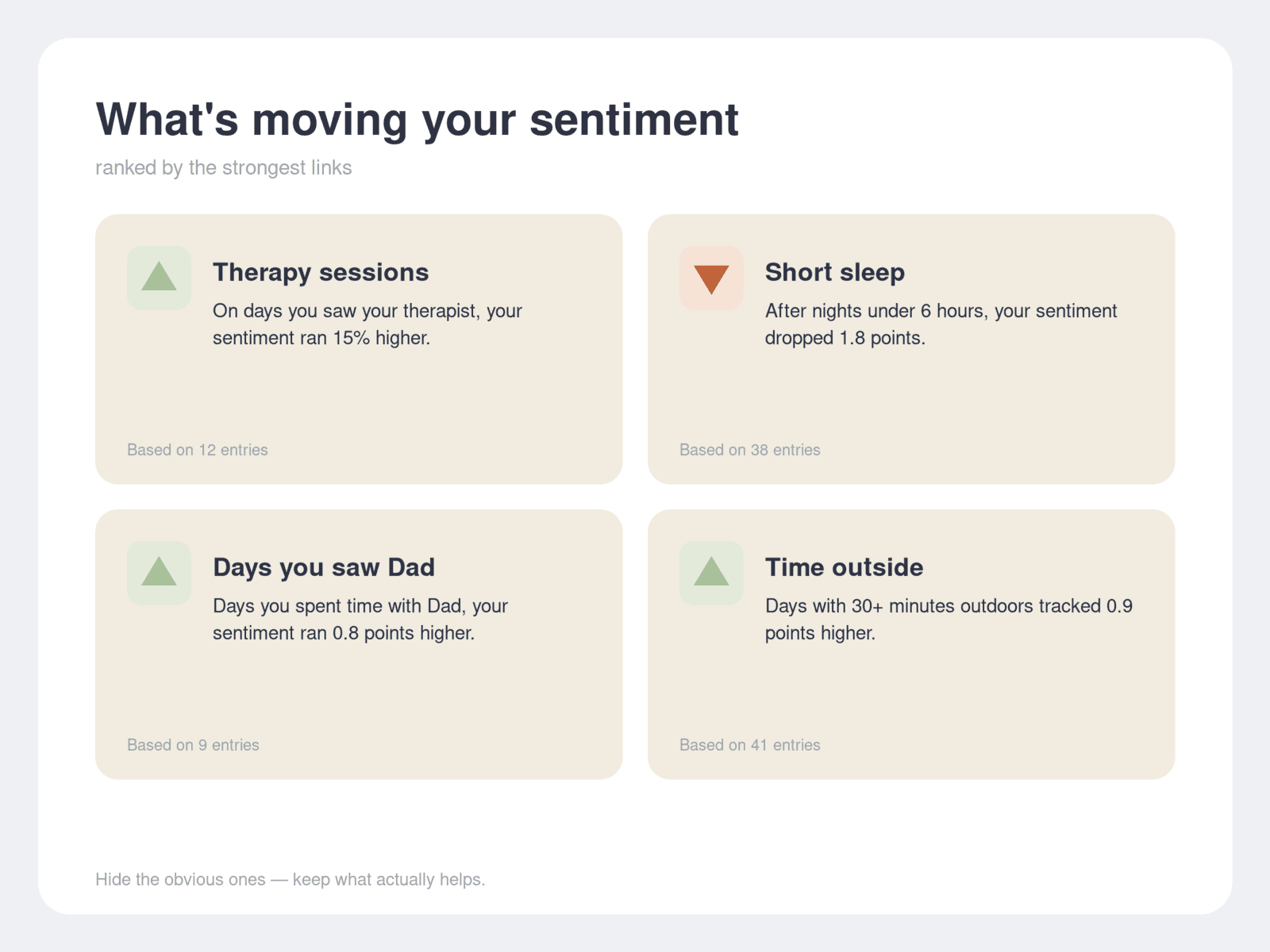This screenshot has height=952, width=1270.
Task: Click 'Based on 41 entries' label
Action: click(x=750, y=745)
